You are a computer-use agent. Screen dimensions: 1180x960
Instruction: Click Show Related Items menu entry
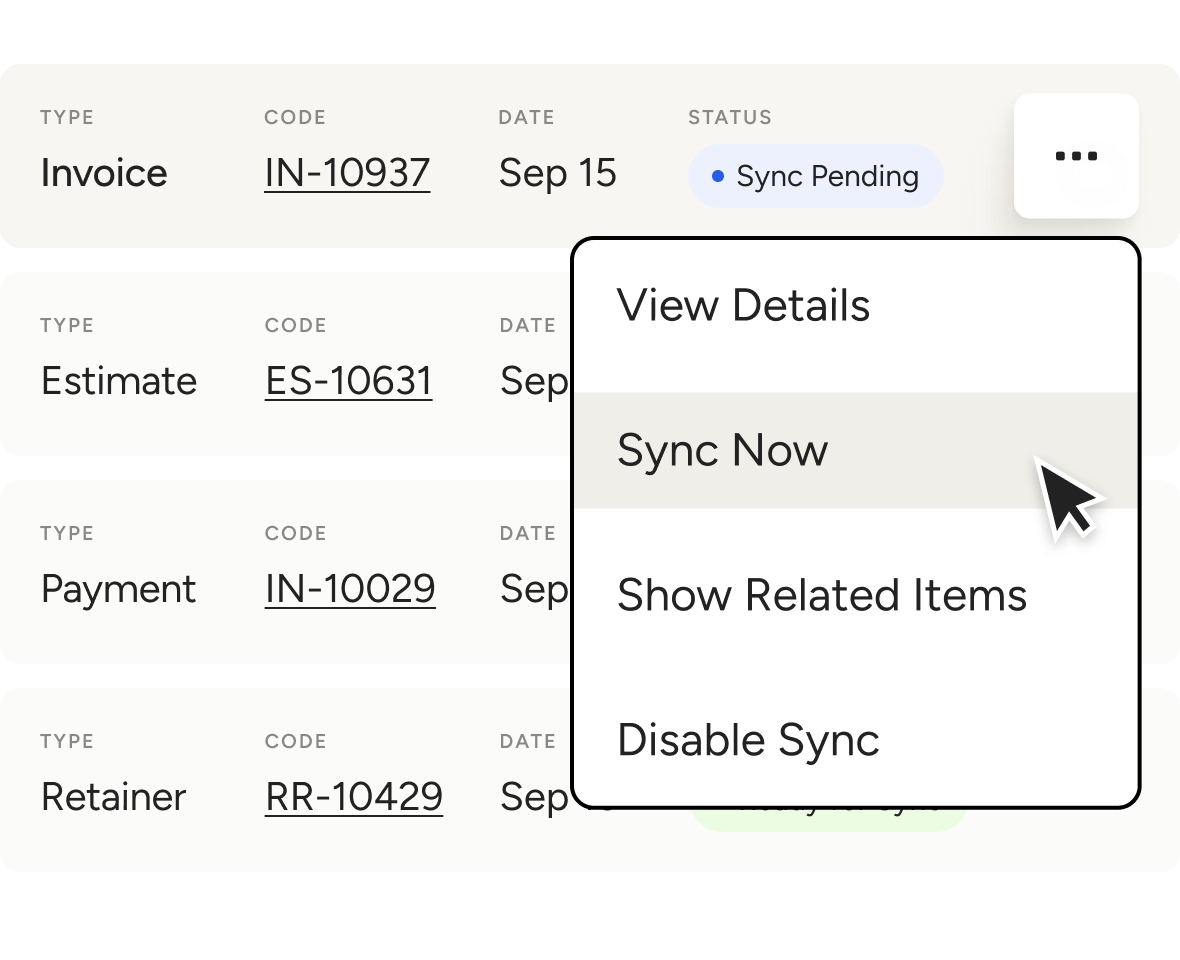click(x=821, y=595)
